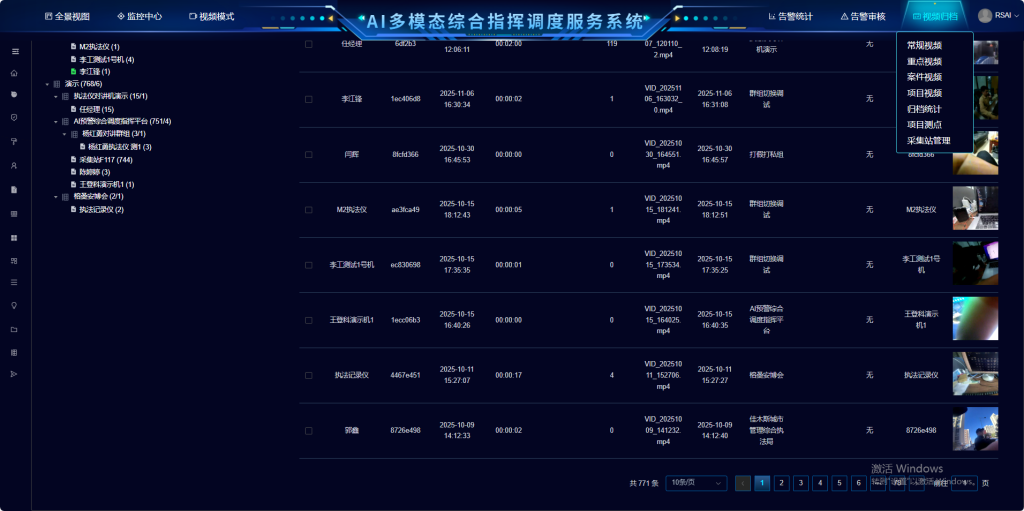
Task: Open video thumbnail for M2执法仪 row
Action: (974, 209)
